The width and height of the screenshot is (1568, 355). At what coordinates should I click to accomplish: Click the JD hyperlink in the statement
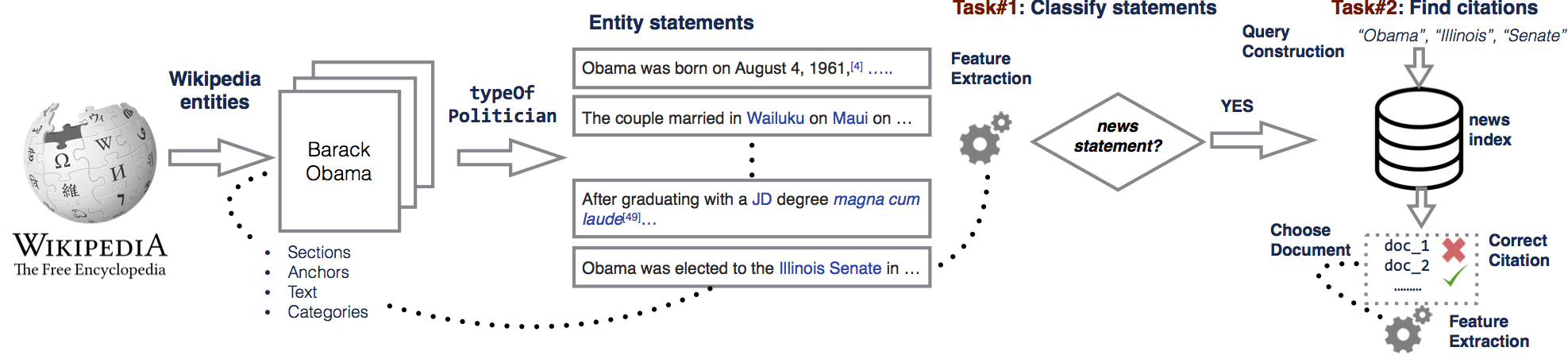point(761,199)
